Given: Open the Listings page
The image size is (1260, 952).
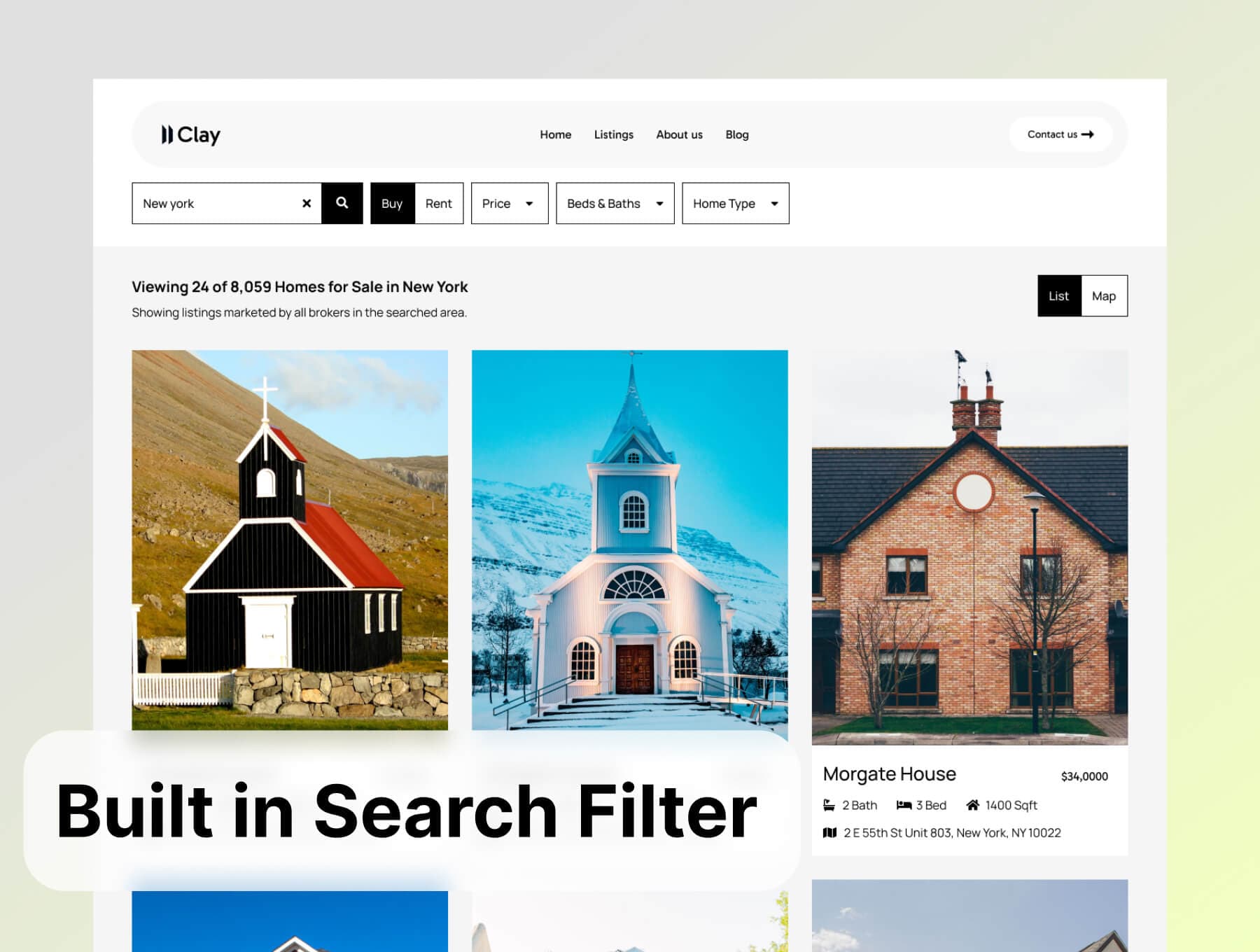Looking at the screenshot, I should (x=614, y=134).
